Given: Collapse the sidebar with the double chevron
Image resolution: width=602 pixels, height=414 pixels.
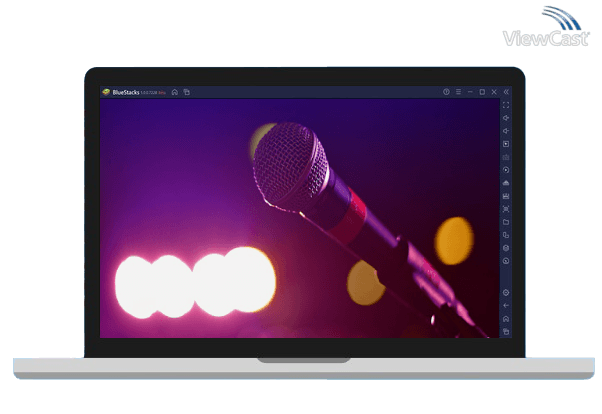Looking at the screenshot, I should click(506, 92).
